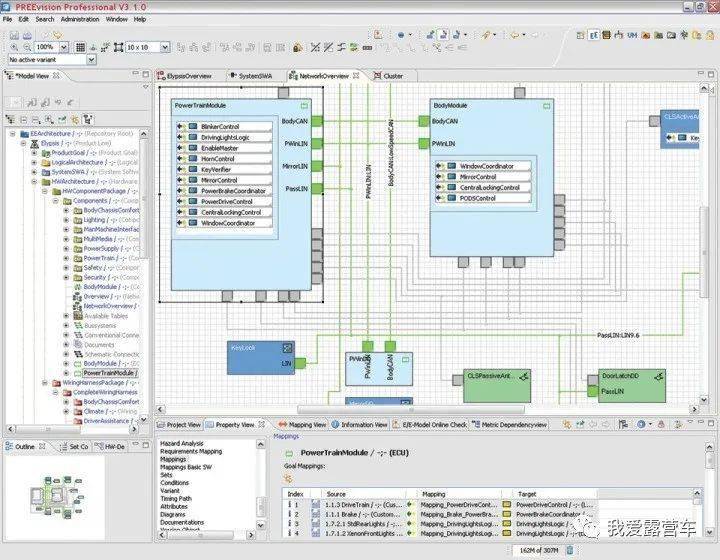Click the orange Goal Mappings icon
This screenshot has width=720, height=560.
[288, 478]
